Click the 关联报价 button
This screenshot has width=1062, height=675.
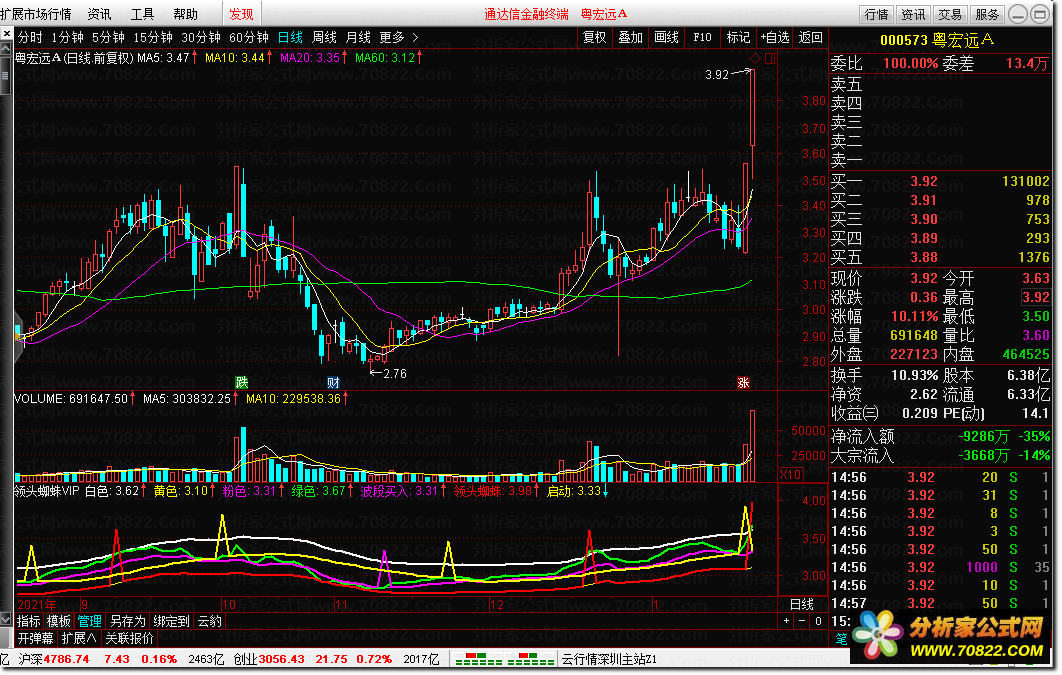pyautogui.click(x=129, y=638)
